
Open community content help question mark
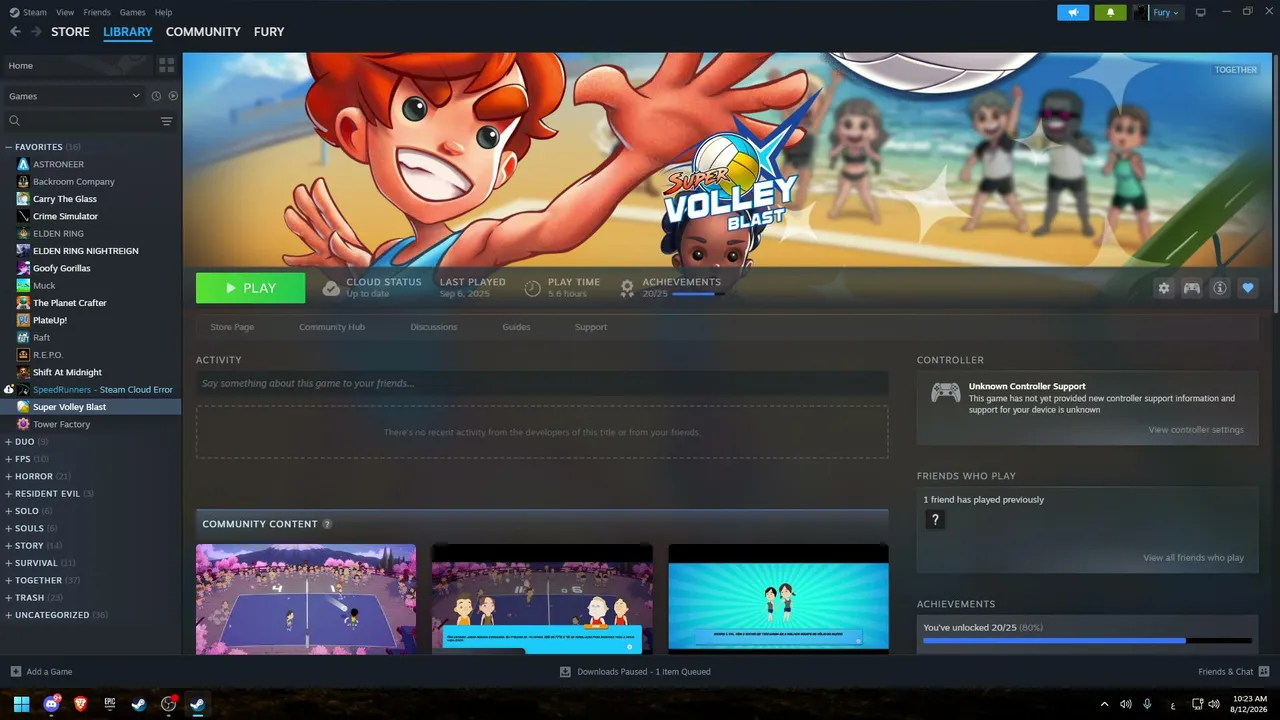327,524
